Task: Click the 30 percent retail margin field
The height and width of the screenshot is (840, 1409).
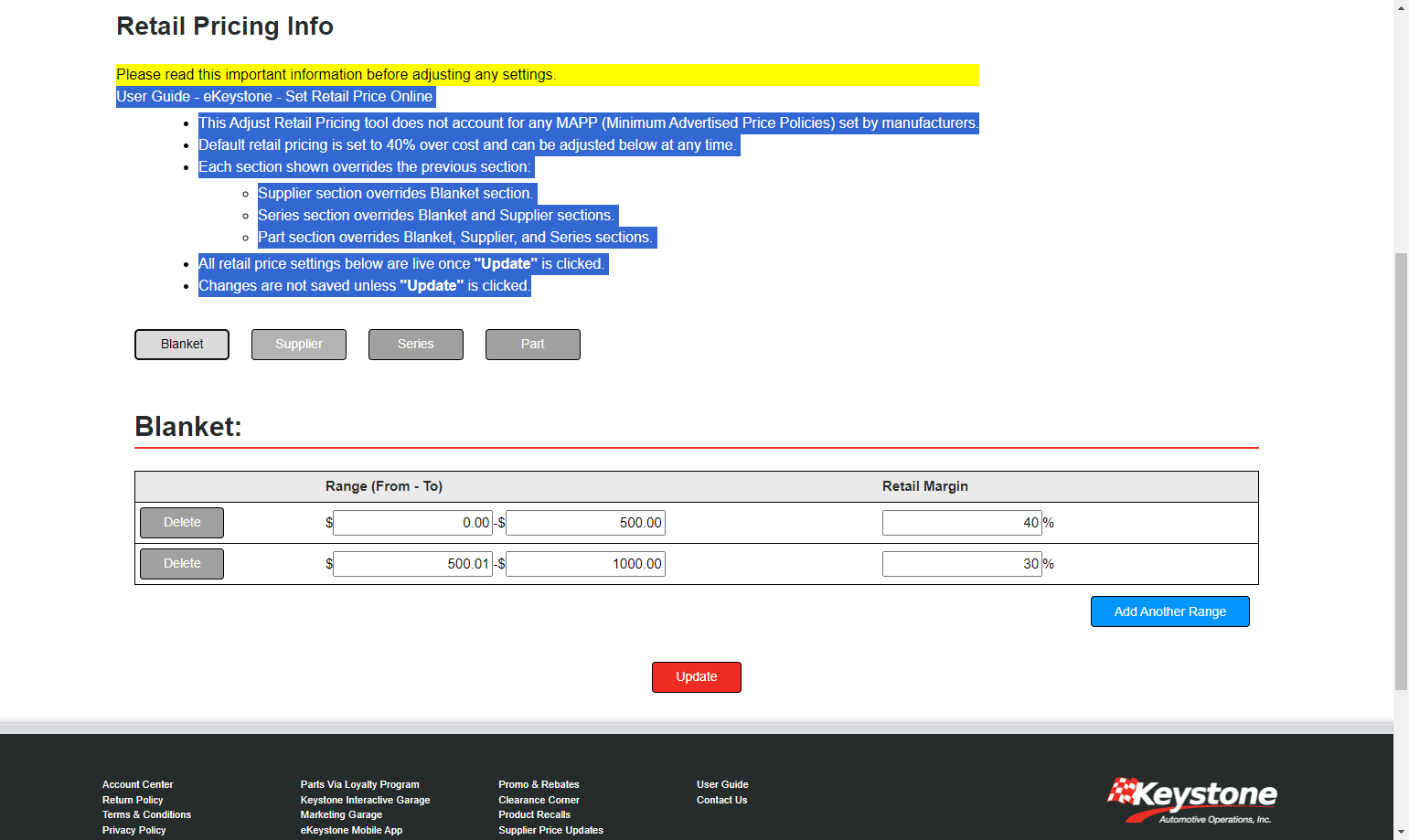Action: pyautogui.click(x=962, y=564)
